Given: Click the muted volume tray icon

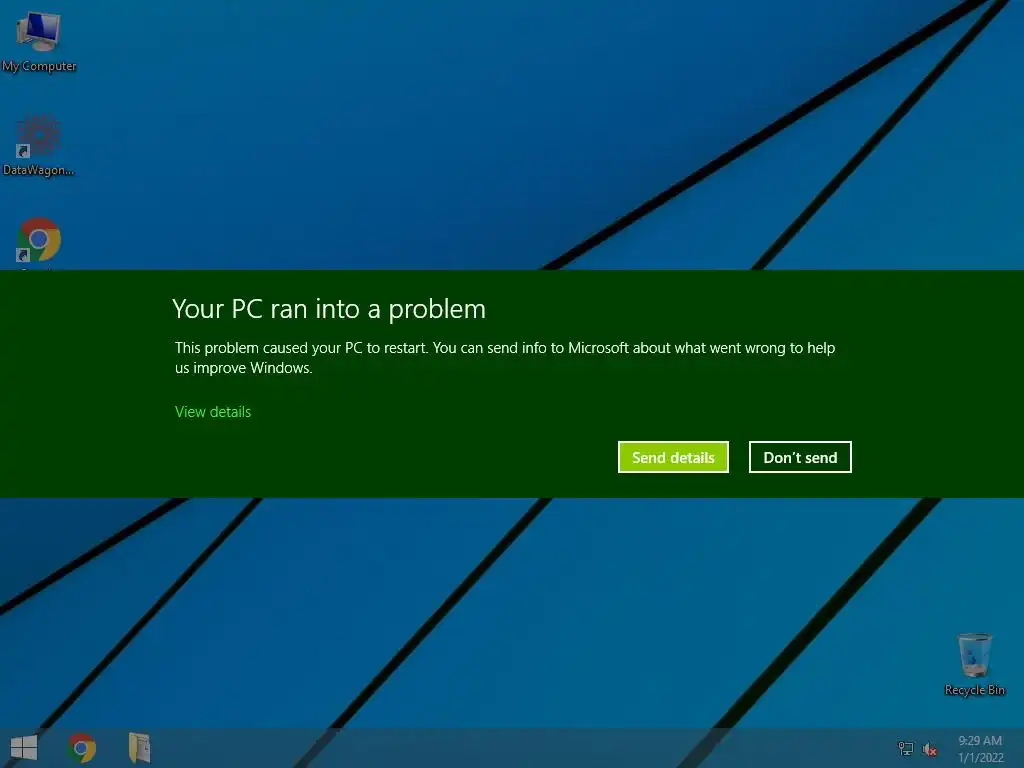Looking at the screenshot, I should [929, 749].
